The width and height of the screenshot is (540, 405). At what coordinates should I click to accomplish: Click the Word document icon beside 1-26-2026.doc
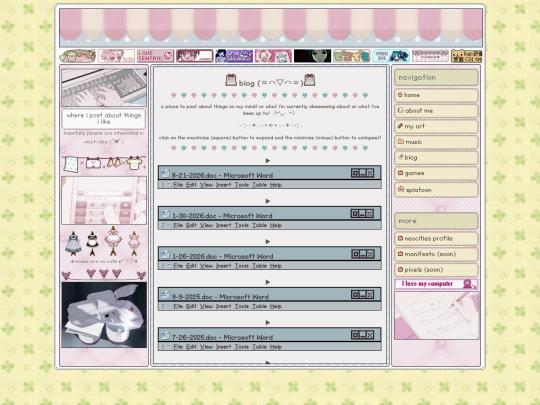pos(165,255)
